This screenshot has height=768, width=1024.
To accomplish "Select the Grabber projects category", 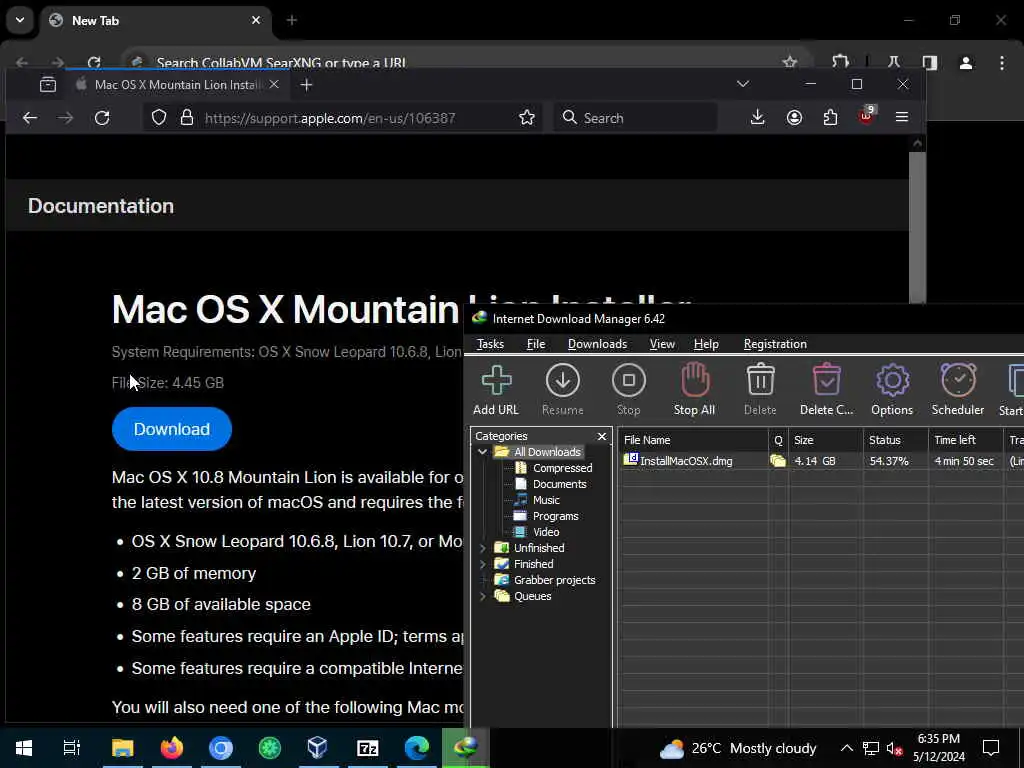I will (x=554, y=580).
